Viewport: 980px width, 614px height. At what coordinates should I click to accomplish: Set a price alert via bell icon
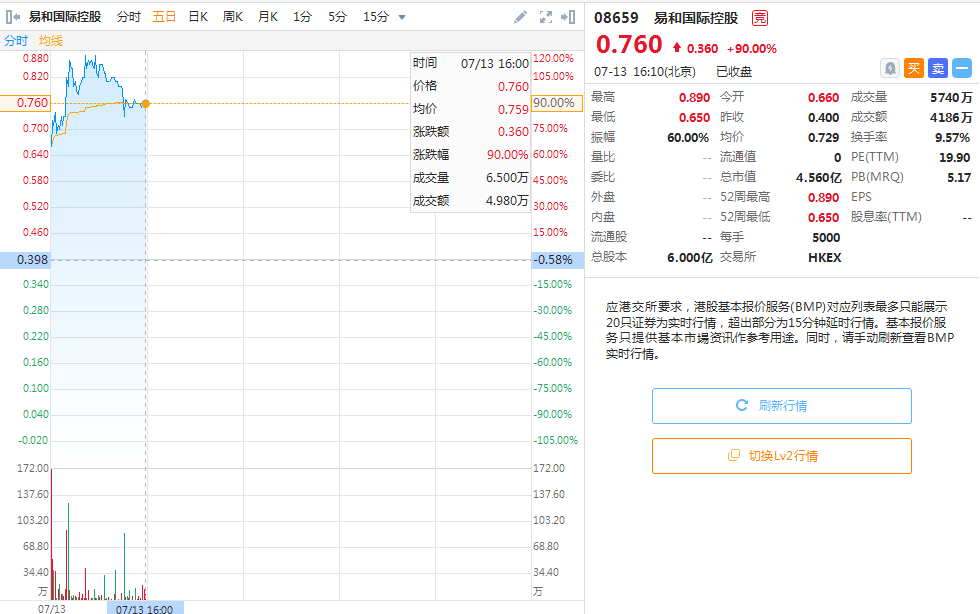click(x=889, y=68)
